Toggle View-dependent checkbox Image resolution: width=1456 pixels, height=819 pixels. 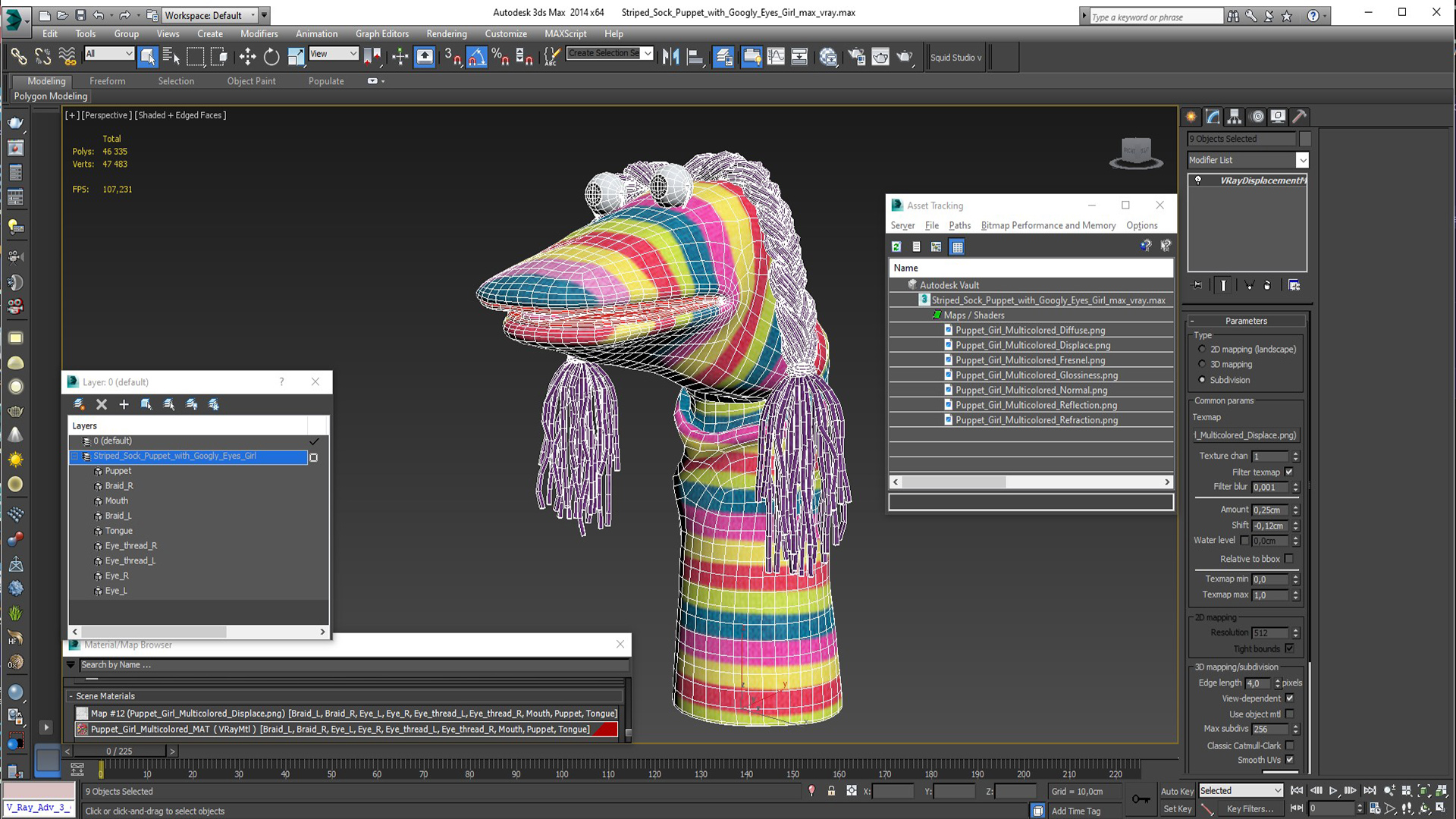(1289, 698)
